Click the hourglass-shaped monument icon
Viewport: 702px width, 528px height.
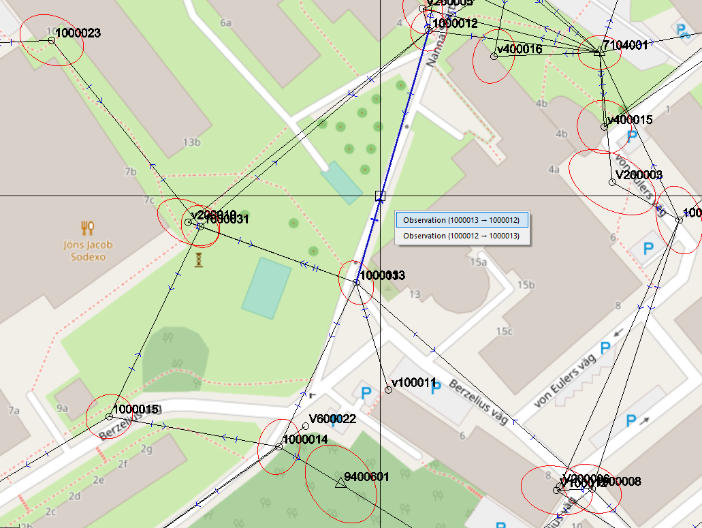201,260
